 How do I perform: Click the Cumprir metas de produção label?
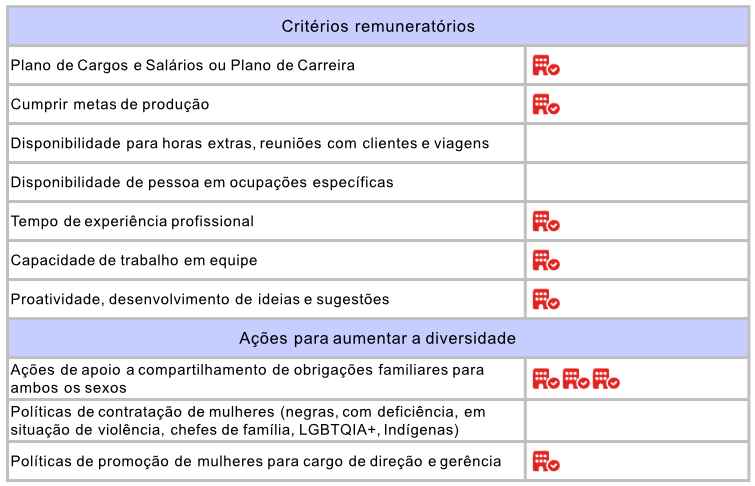(x=110, y=104)
